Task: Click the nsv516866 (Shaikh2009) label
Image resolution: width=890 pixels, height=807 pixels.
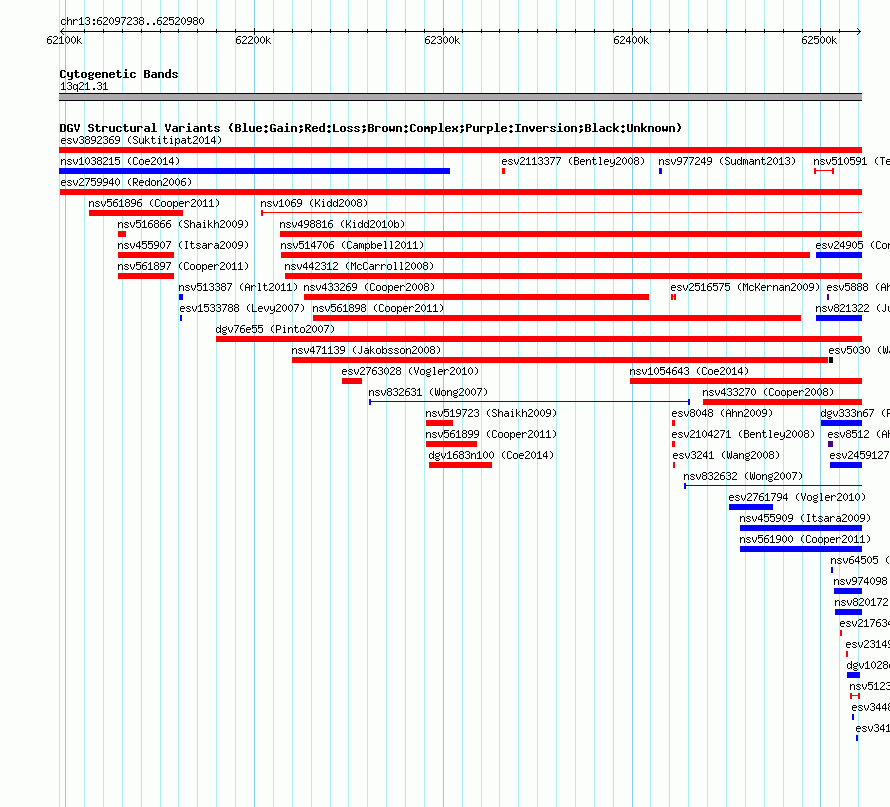Action: (183, 224)
